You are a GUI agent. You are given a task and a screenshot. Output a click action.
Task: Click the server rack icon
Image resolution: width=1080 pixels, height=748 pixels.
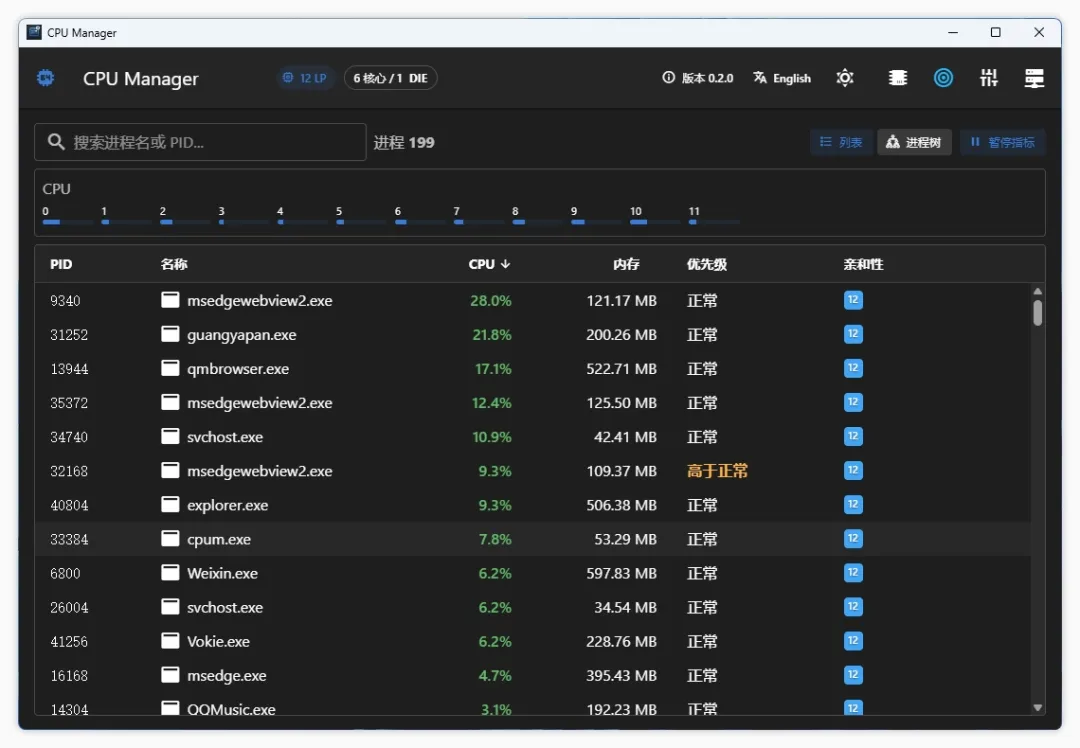click(1034, 78)
